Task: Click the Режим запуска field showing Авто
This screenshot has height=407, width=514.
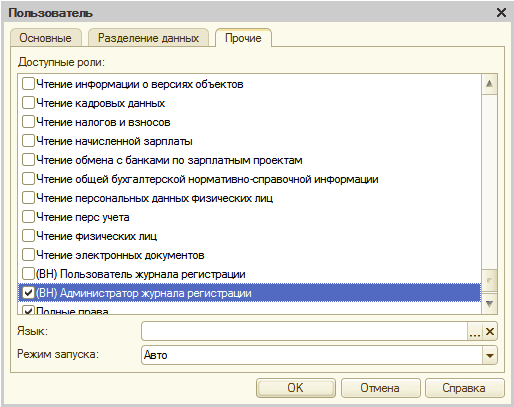Action: click(x=312, y=355)
